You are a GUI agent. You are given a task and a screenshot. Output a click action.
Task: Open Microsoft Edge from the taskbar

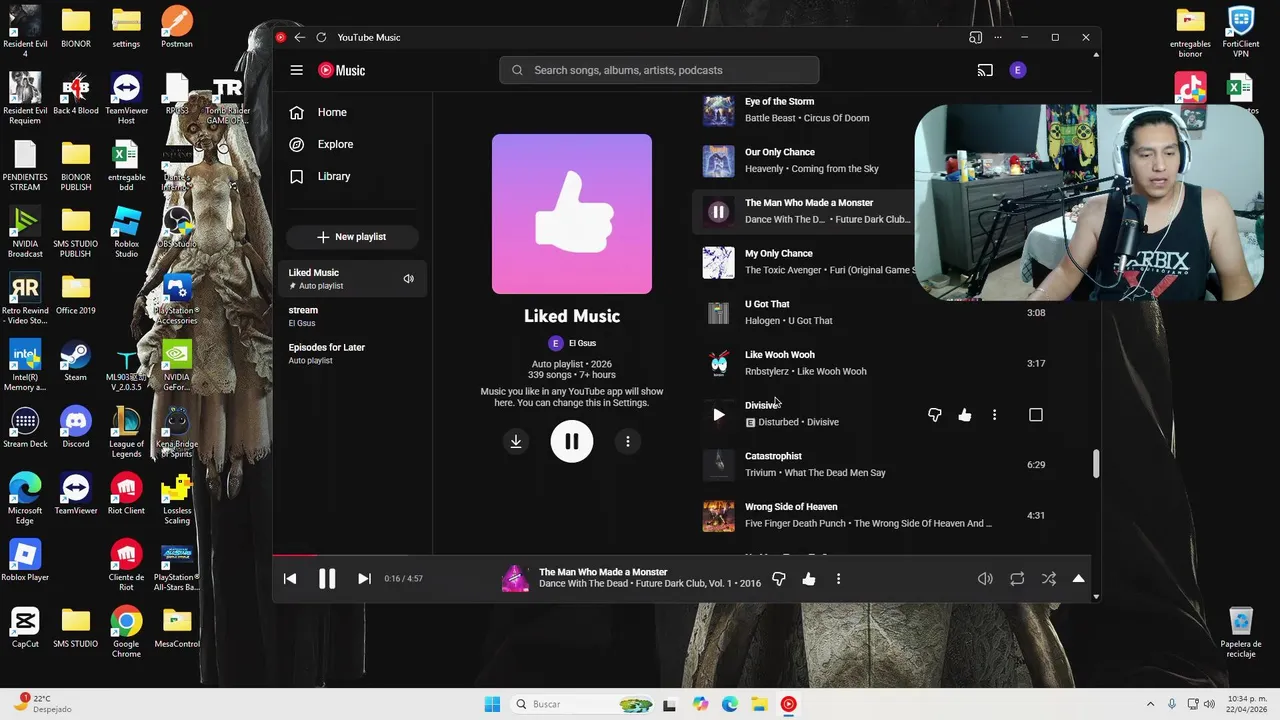(x=730, y=704)
